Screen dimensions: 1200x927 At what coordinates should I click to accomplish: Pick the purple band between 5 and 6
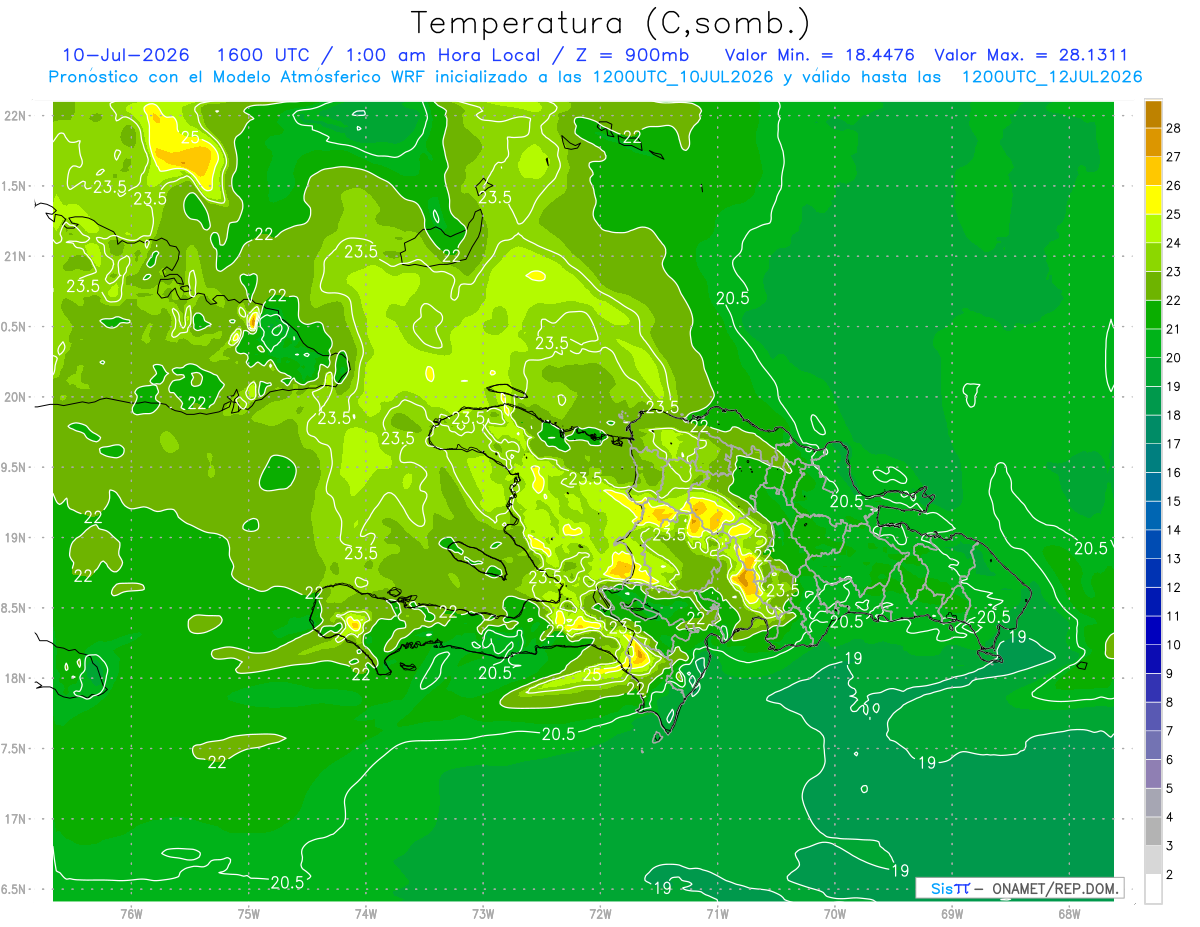coord(1153,774)
